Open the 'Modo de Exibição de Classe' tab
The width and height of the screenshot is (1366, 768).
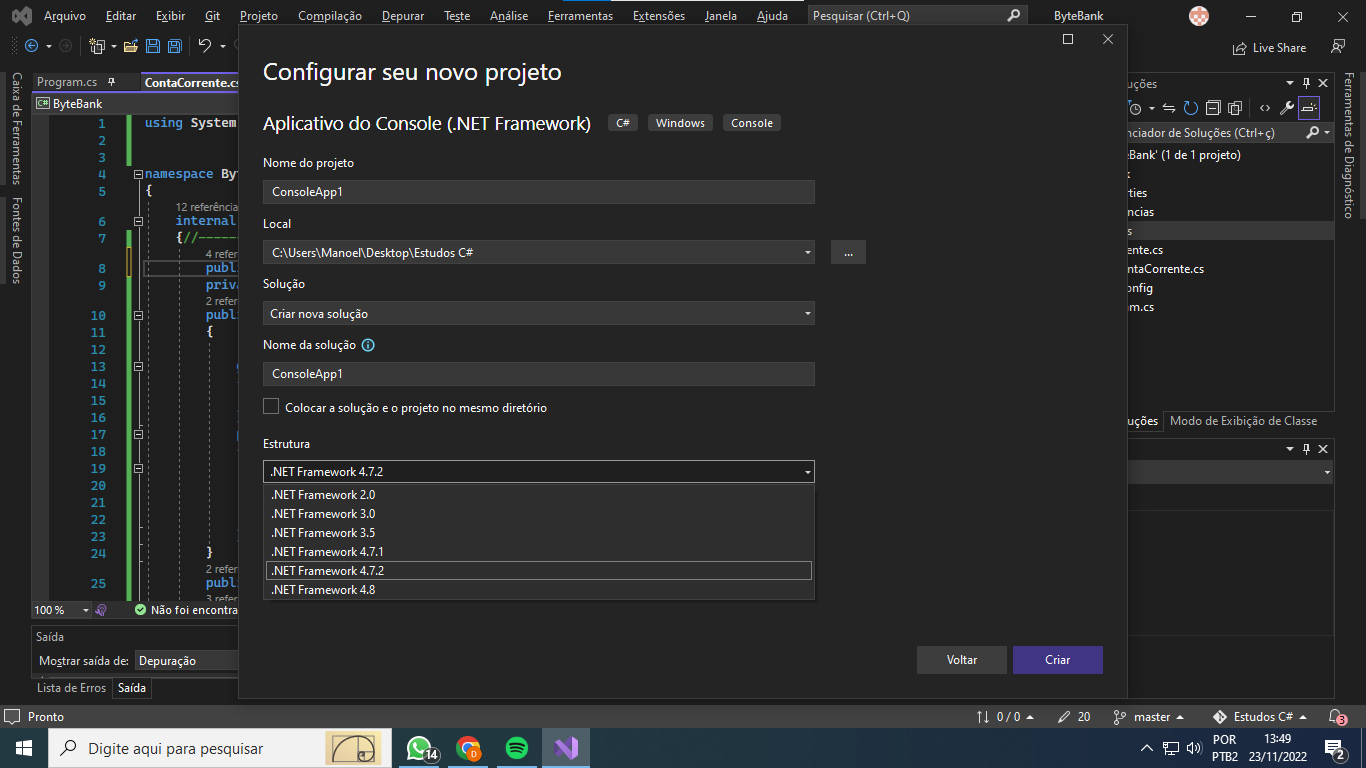click(1243, 421)
